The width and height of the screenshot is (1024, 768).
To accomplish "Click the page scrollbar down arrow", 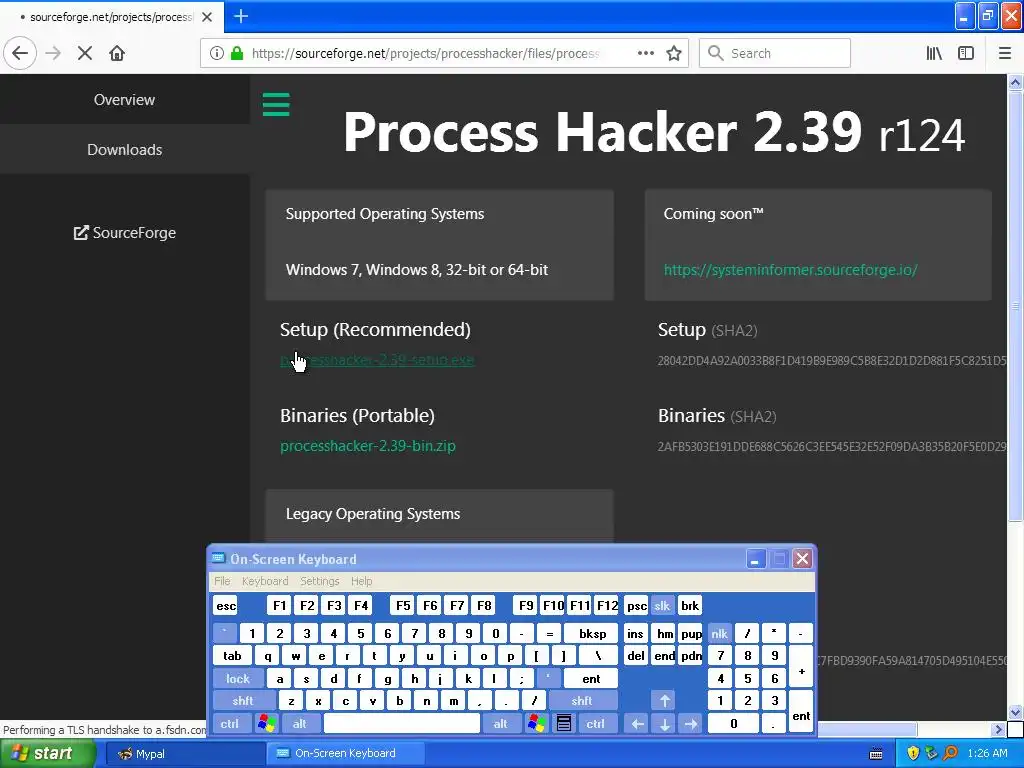I will click(1015, 712).
